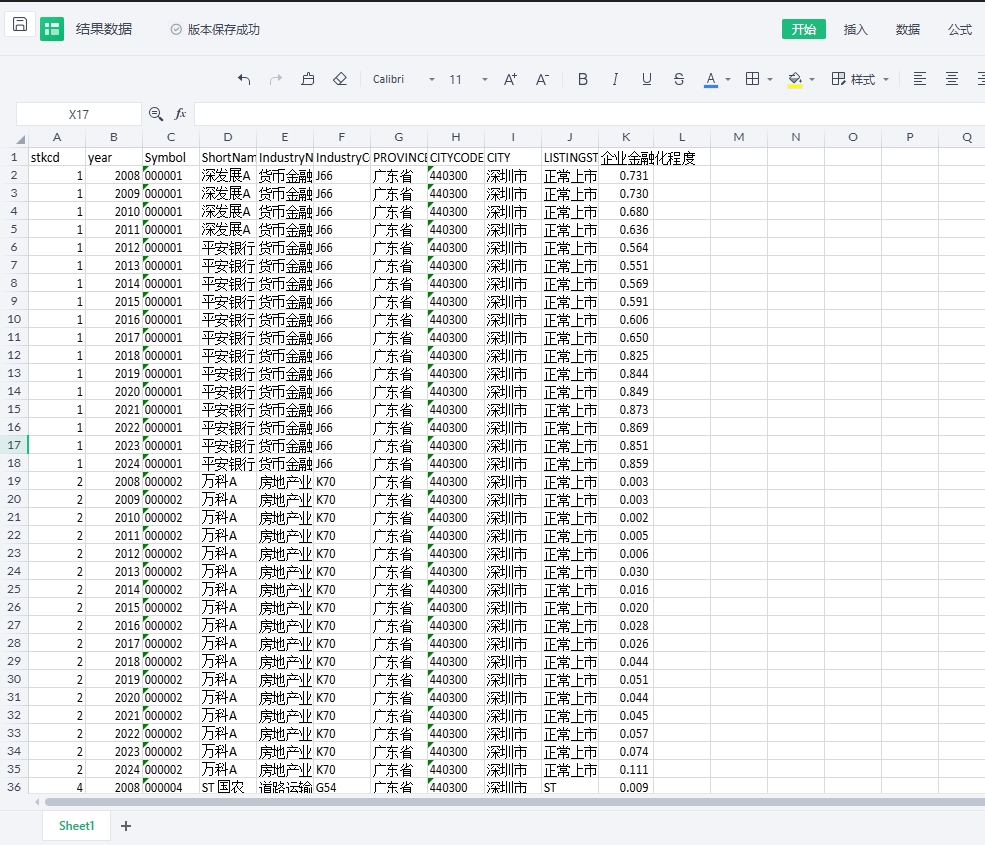985x845 pixels.
Task: Click the yellow fill color bucket
Action: 795,80
